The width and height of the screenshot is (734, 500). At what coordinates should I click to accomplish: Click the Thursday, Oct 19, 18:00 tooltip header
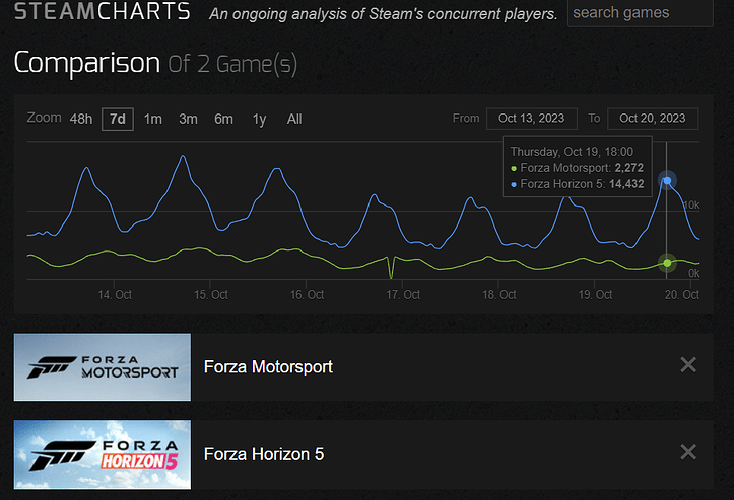(x=572, y=152)
